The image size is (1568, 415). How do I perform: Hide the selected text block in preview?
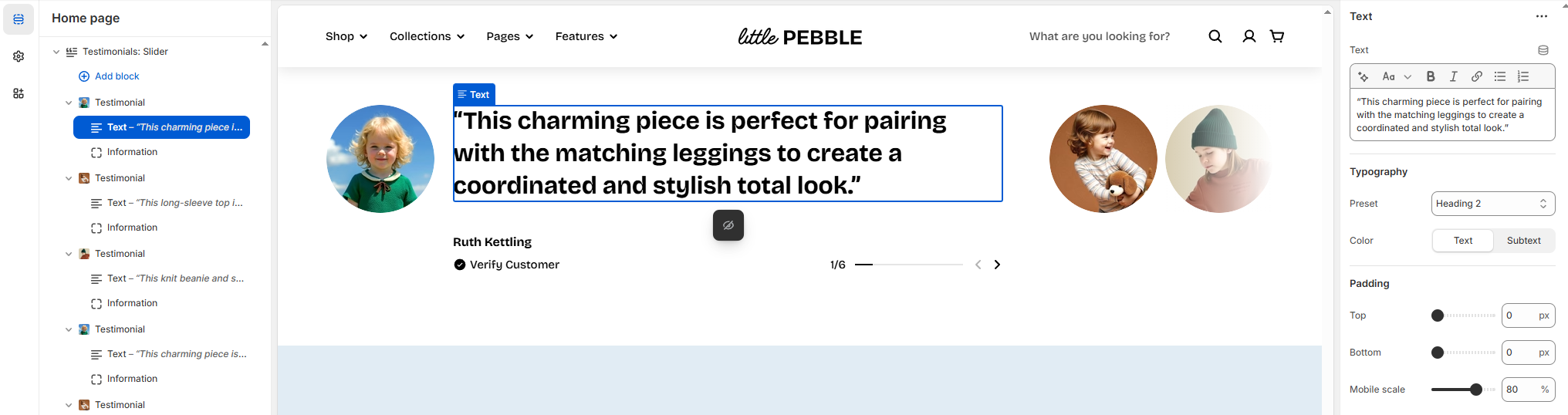(728, 225)
